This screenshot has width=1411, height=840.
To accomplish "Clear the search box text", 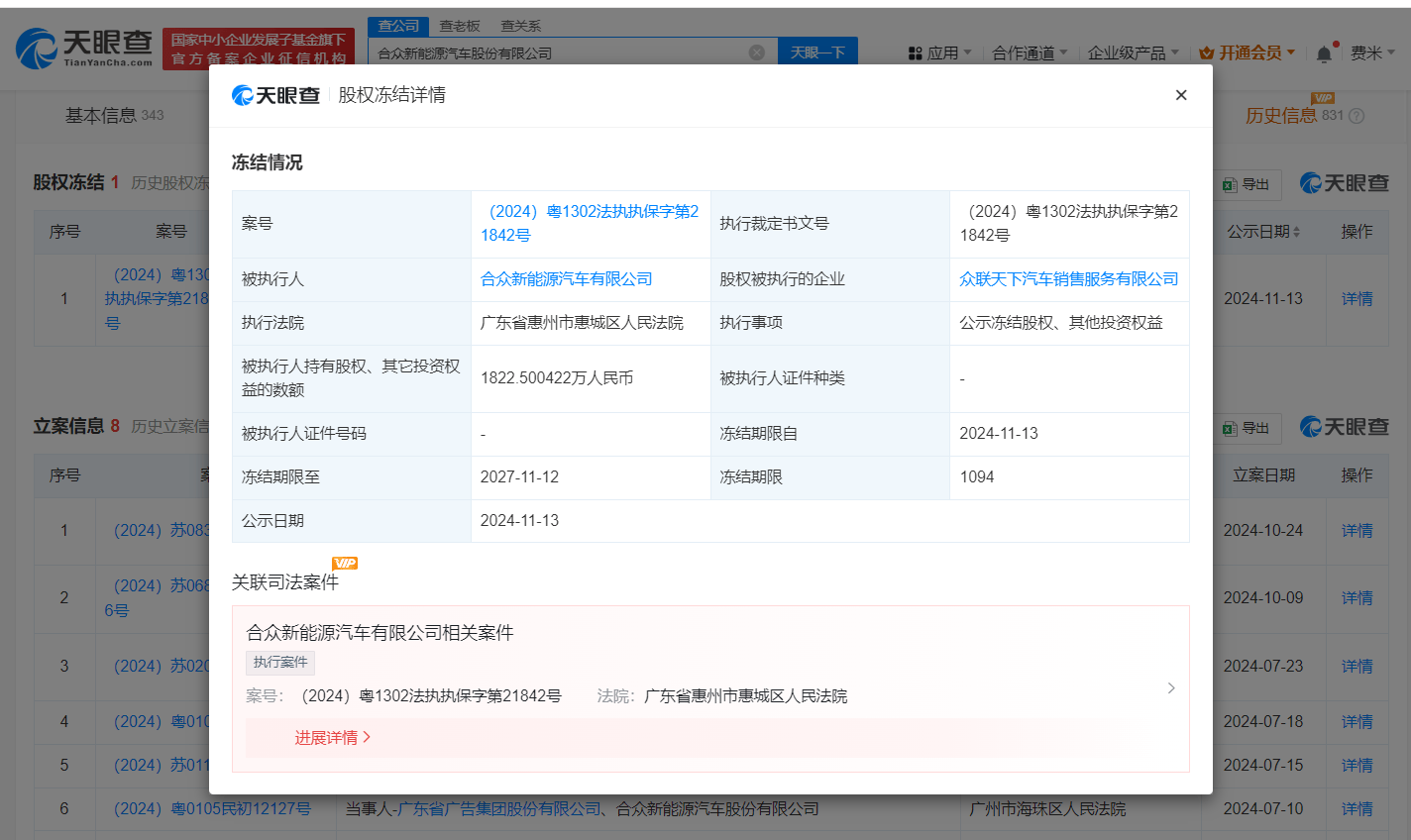I will tap(756, 52).
